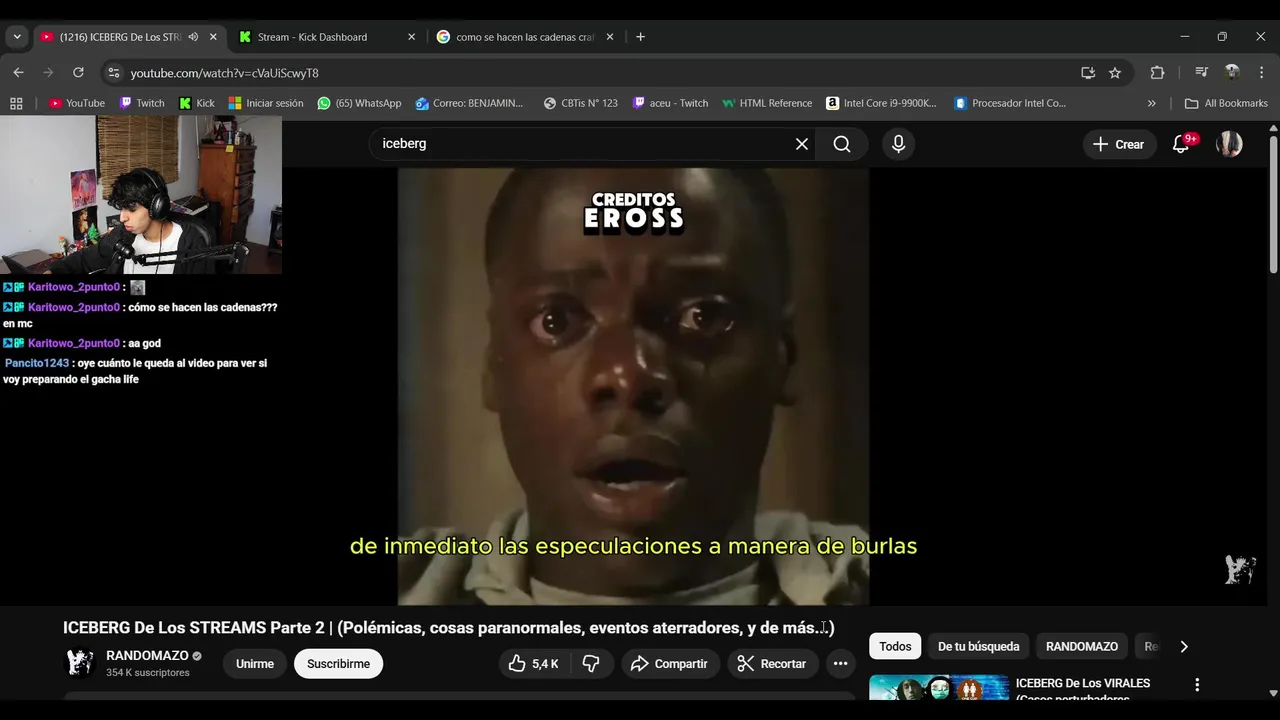Open the CBTis N° 123 bookmark
The width and height of the screenshot is (1280, 720).
coord(581,103)
